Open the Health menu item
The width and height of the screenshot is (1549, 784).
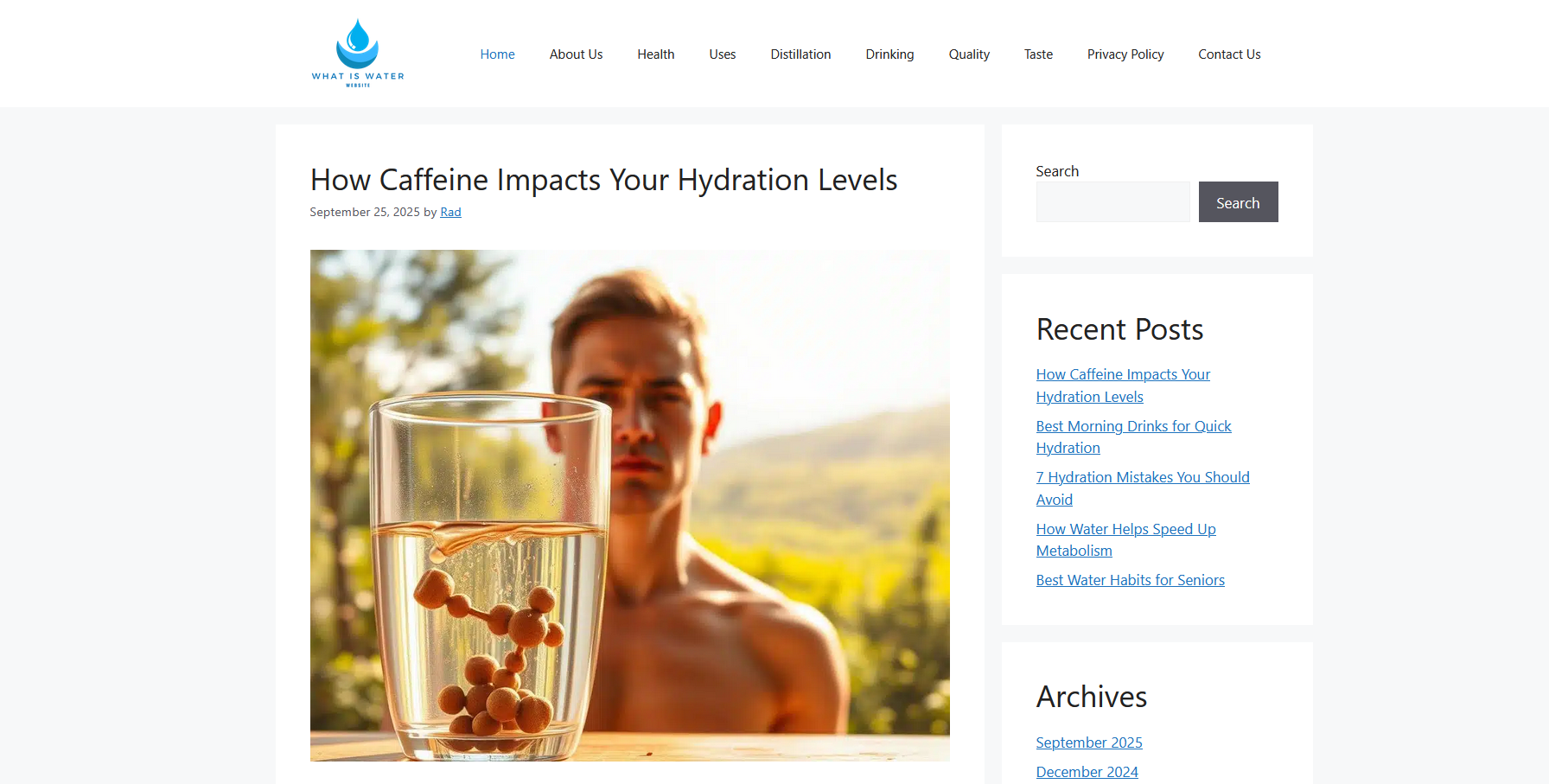pos(656,54)
